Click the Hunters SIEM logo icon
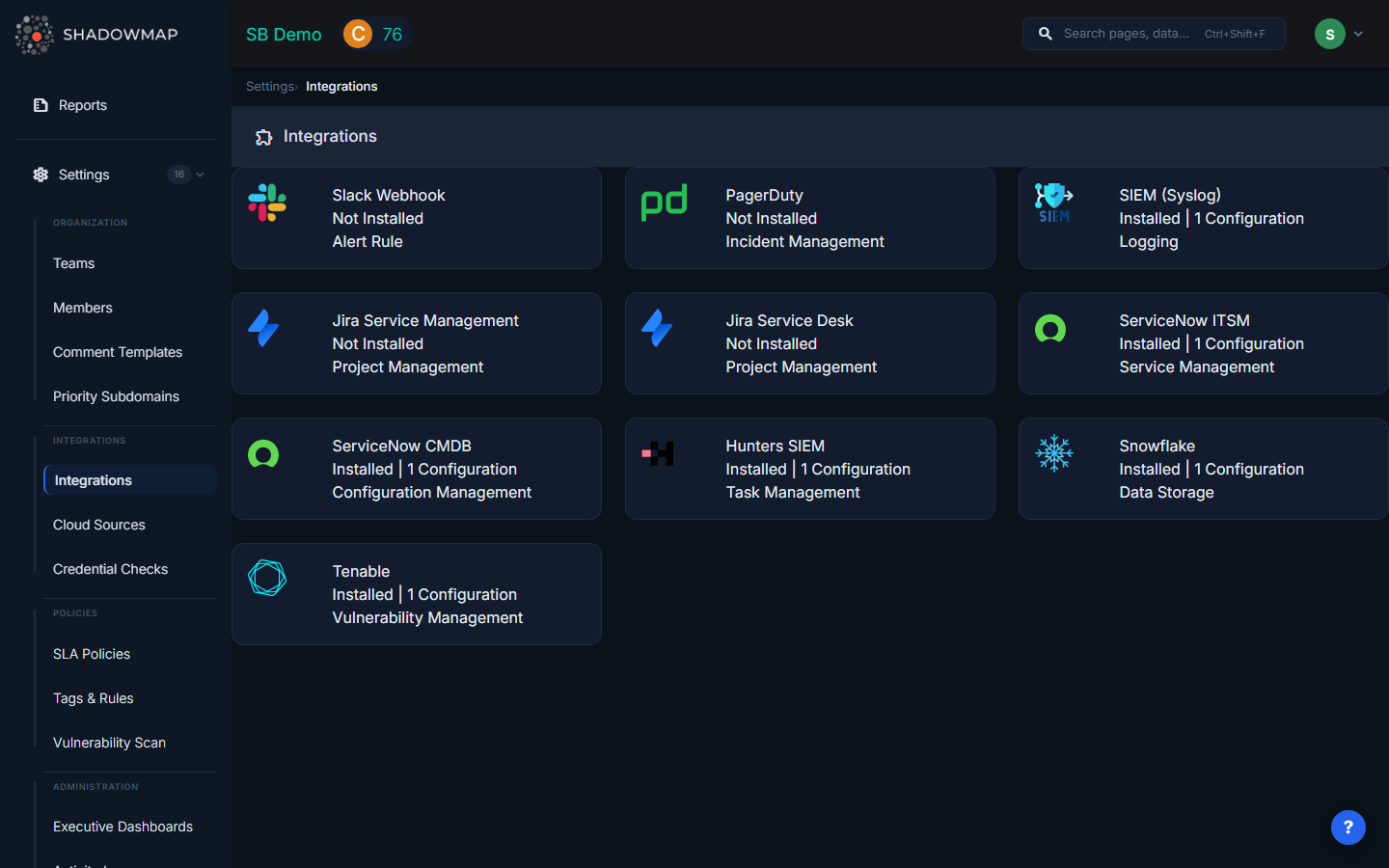This screenshot has width=1389, height=868. [656, 453]
